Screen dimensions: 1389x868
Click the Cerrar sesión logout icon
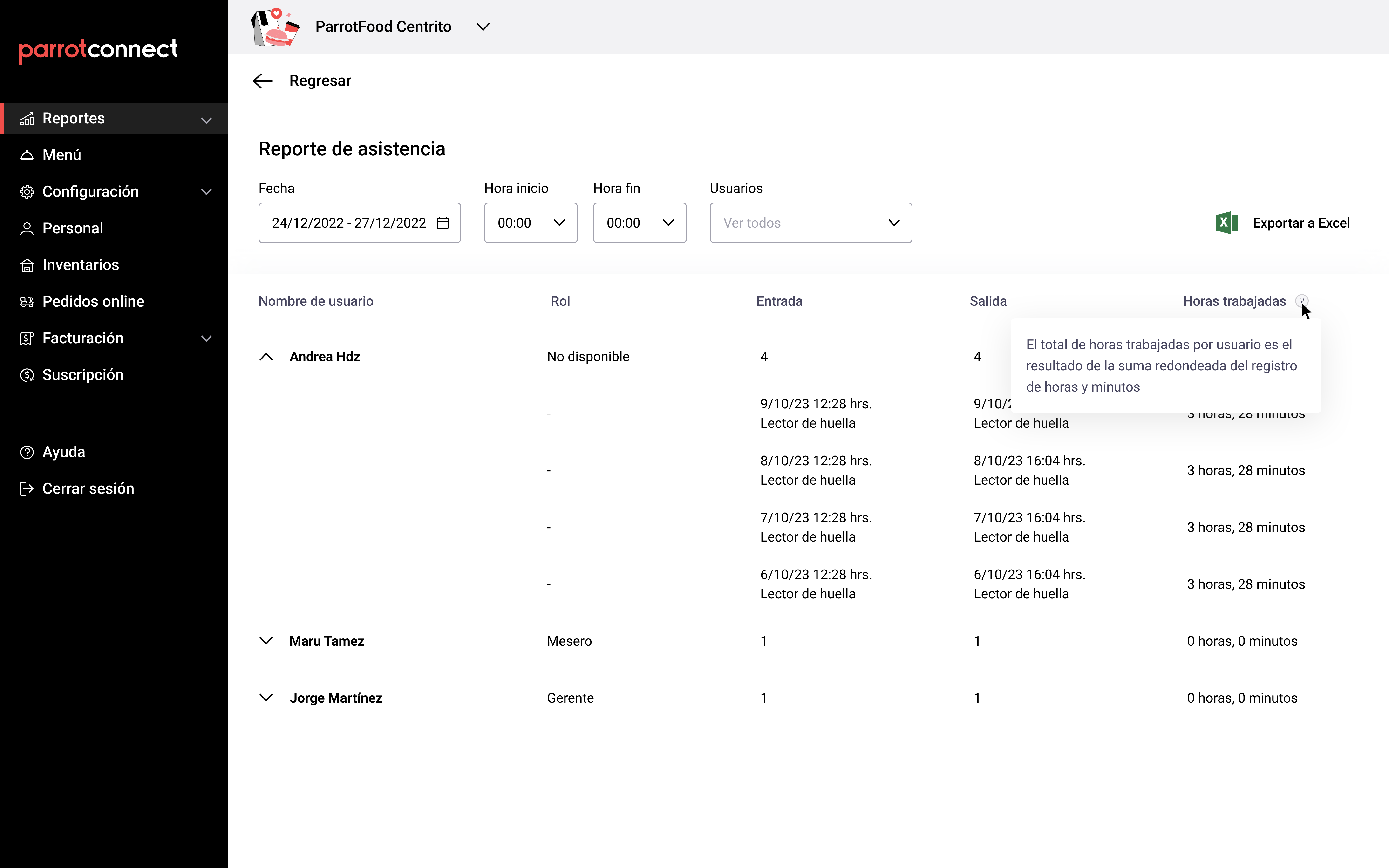coord(27,489)
